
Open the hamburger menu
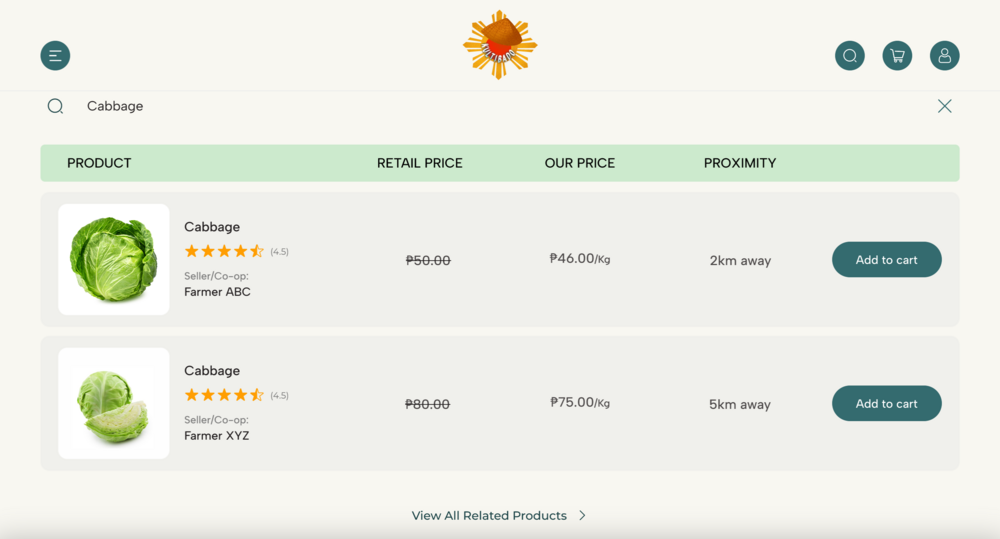(55, 56)
